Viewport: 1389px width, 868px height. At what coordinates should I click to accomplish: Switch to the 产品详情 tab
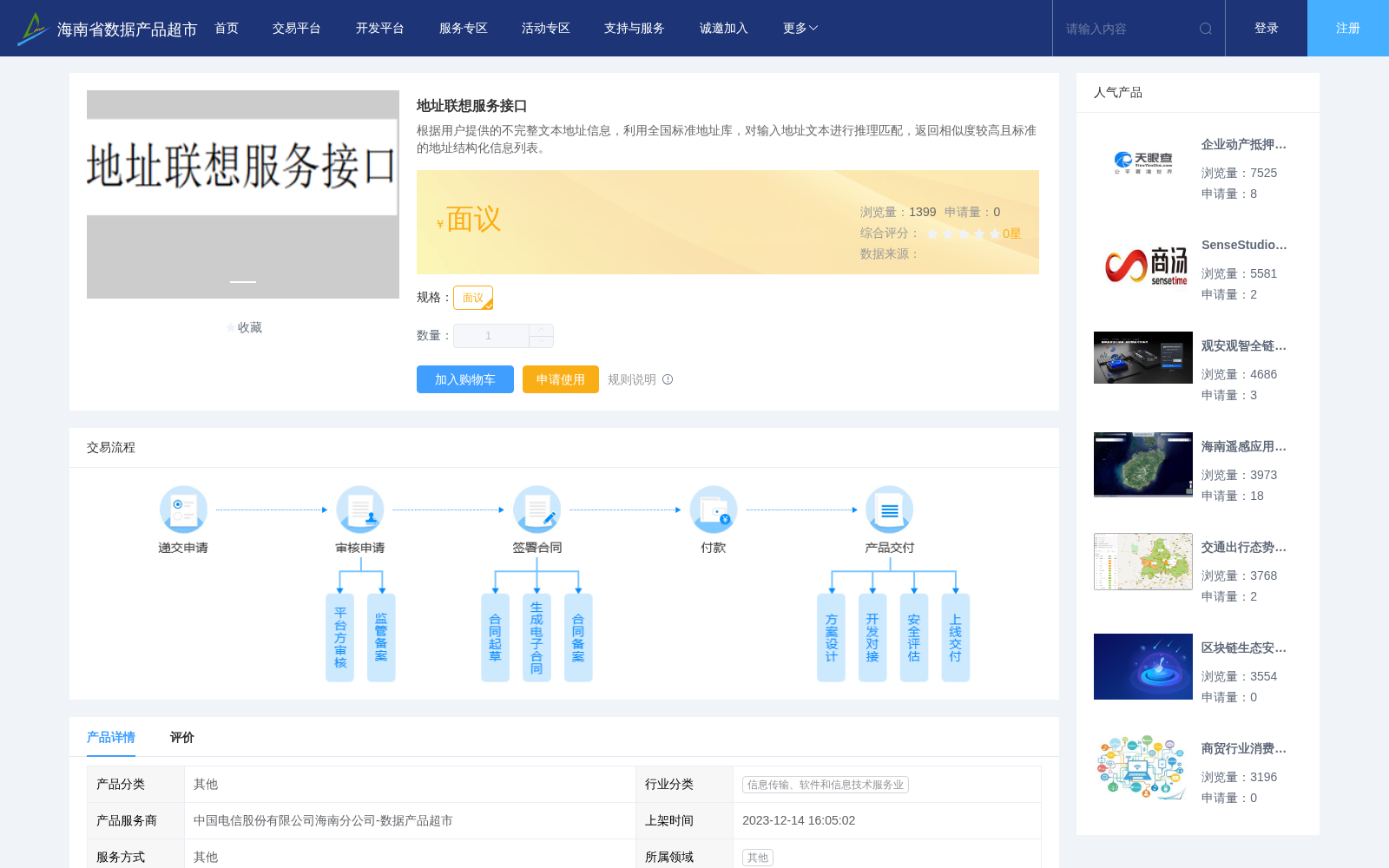pyautogui.click(x=111, y=737)
